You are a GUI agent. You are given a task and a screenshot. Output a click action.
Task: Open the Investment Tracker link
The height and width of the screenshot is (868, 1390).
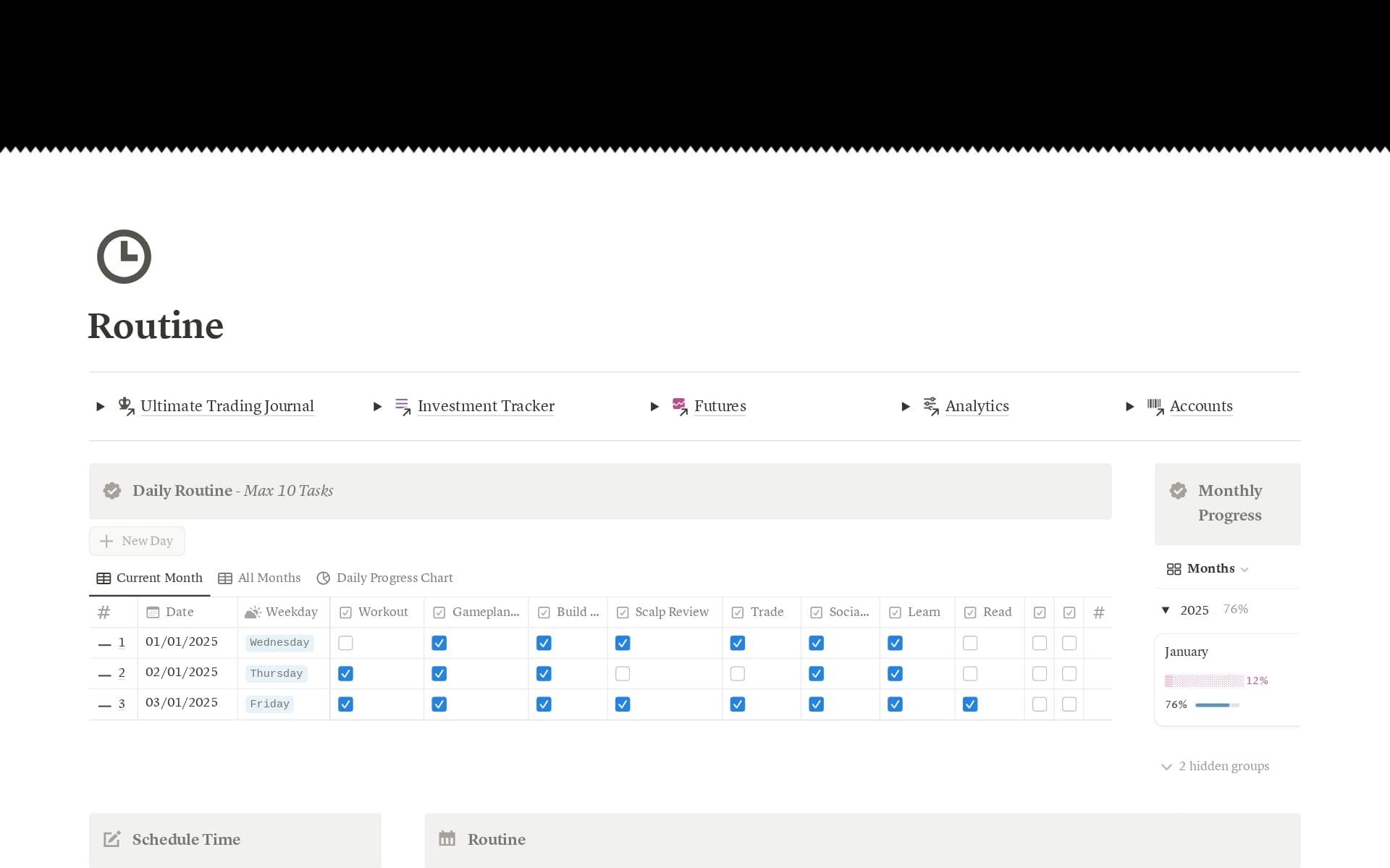click(486, 406)
